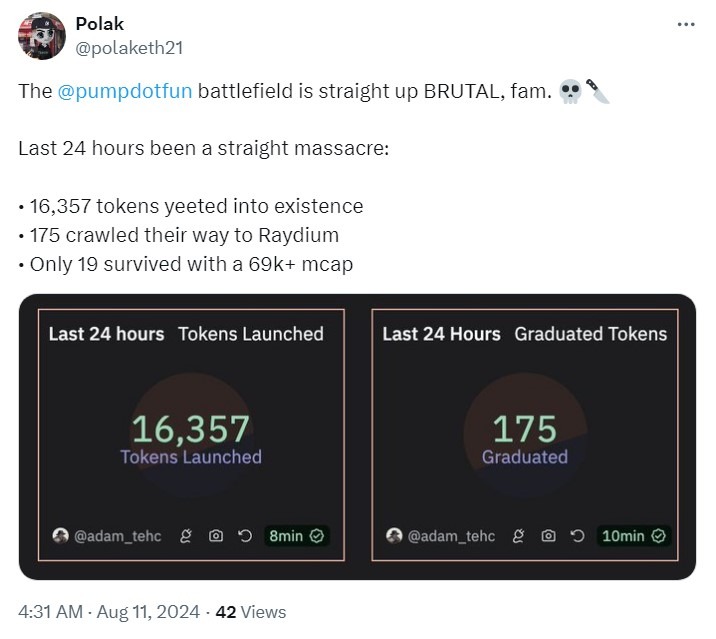Click the 42 Views count
Image resolution: width=716 pixels, height=639 pixels.
tap(250, 612)
